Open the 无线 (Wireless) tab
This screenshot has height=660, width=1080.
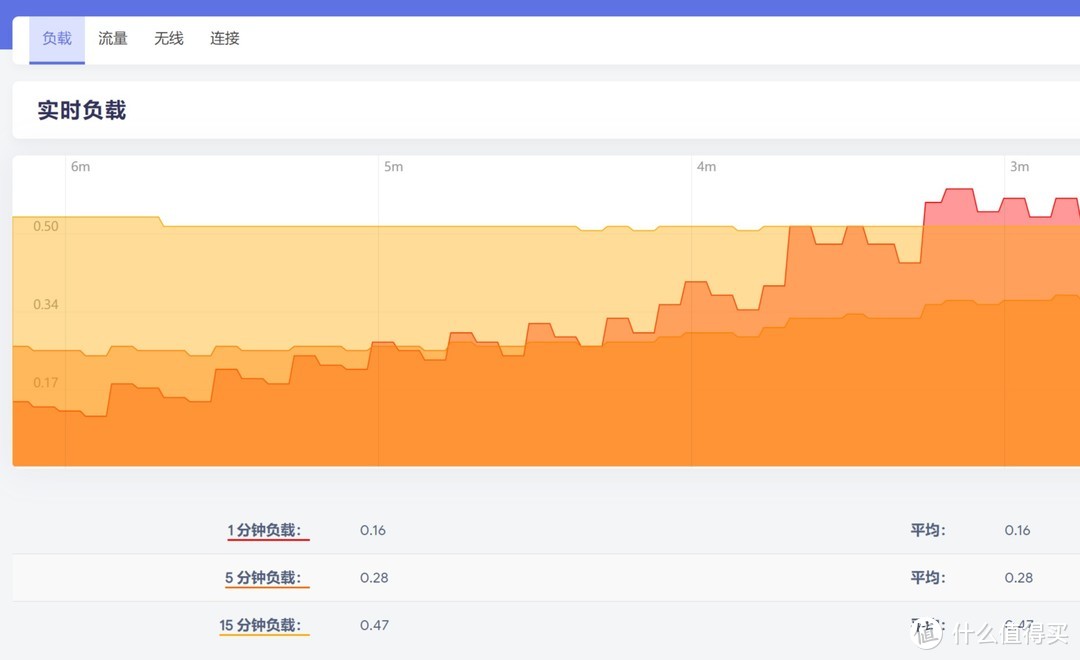pos(168,38)
